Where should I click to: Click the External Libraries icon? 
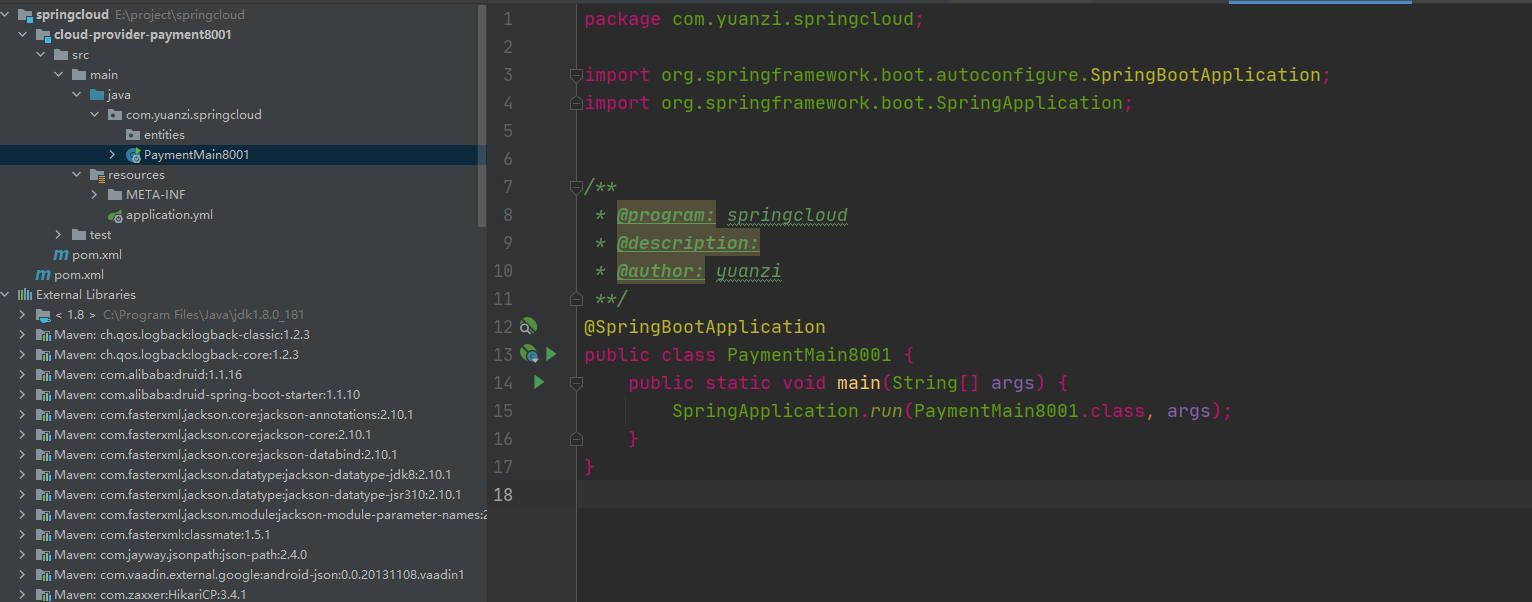pos(25,295)
